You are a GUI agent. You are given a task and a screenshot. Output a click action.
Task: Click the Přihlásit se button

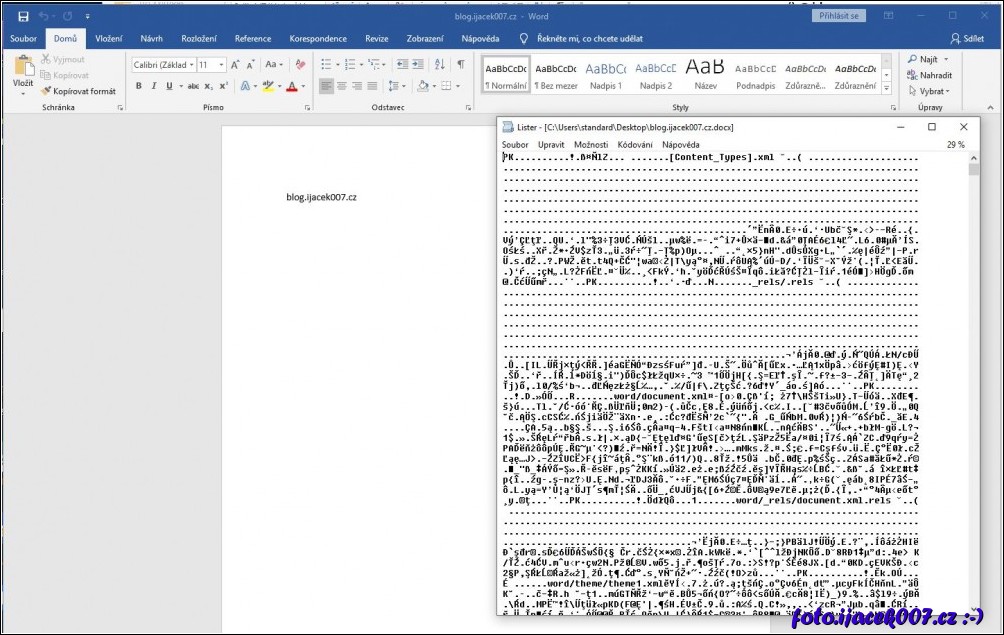click(x=839, y=16)
